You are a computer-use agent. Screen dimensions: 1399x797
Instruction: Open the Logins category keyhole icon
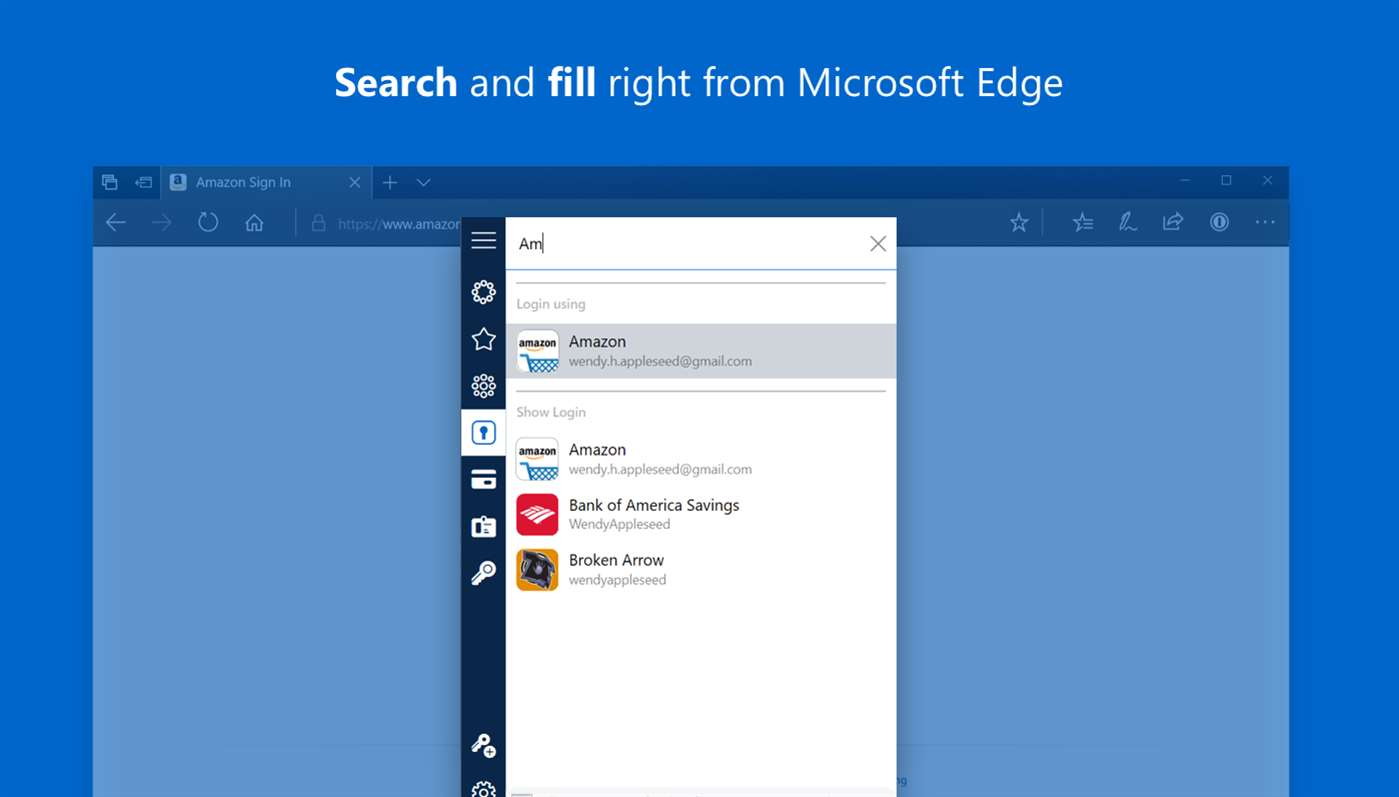(x=484, y=432)
